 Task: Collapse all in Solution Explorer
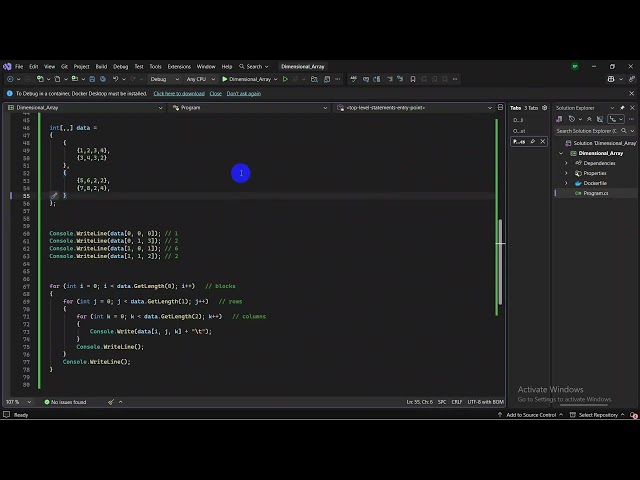(589, 119)
